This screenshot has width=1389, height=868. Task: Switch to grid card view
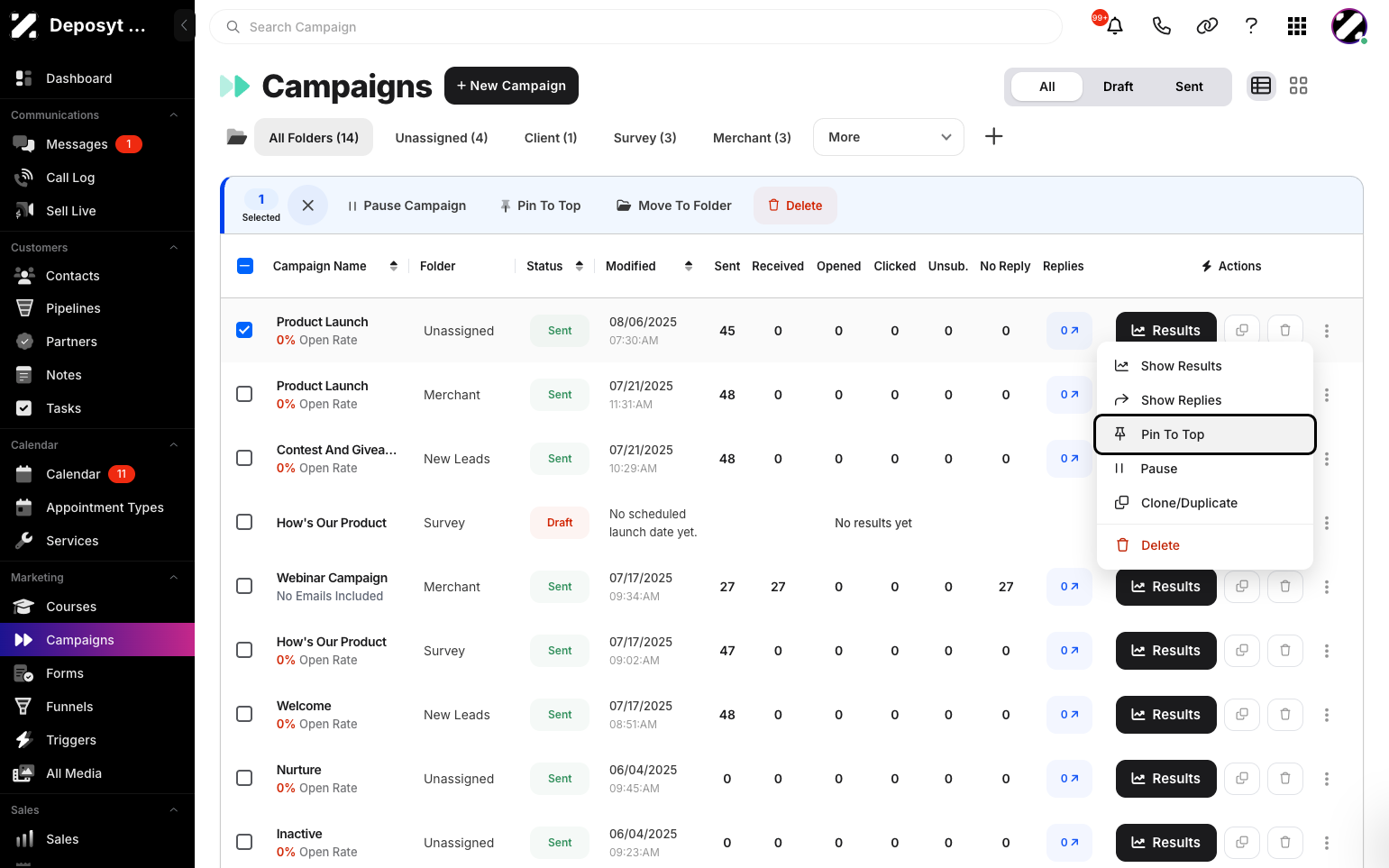pyautogui.click(x=1298, y=86)
